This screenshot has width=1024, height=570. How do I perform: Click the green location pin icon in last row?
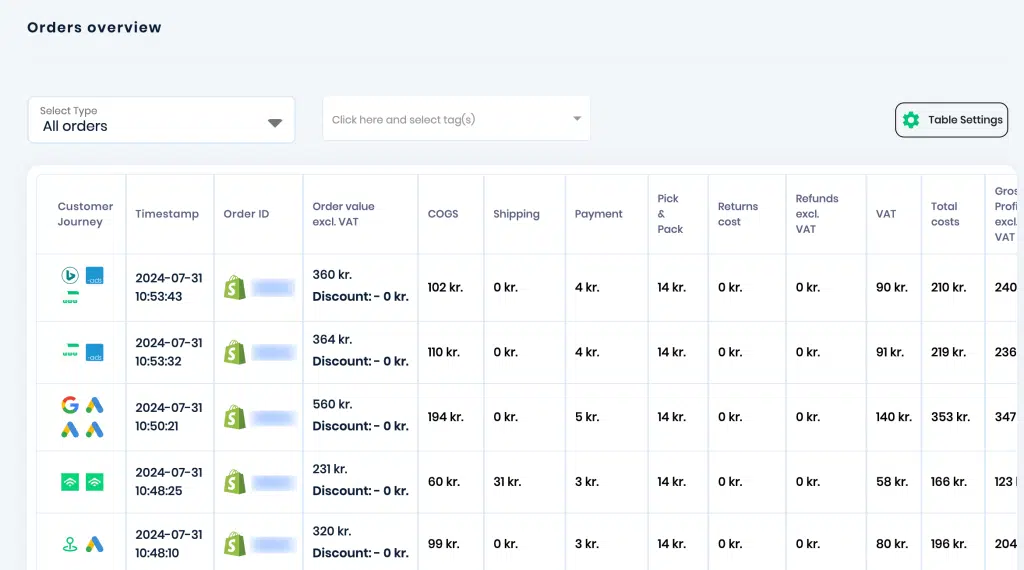point(70,544)
